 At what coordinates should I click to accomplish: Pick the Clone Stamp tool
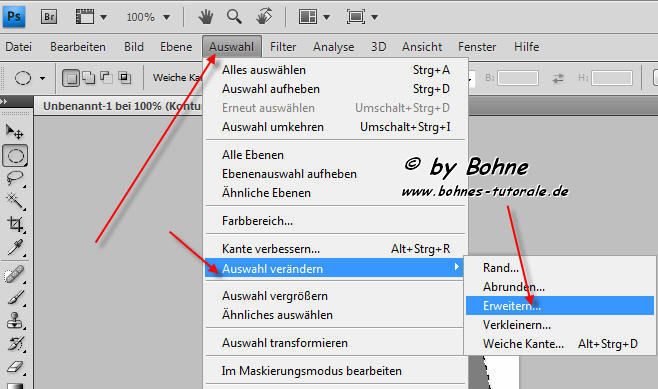(x=15, y=321)
